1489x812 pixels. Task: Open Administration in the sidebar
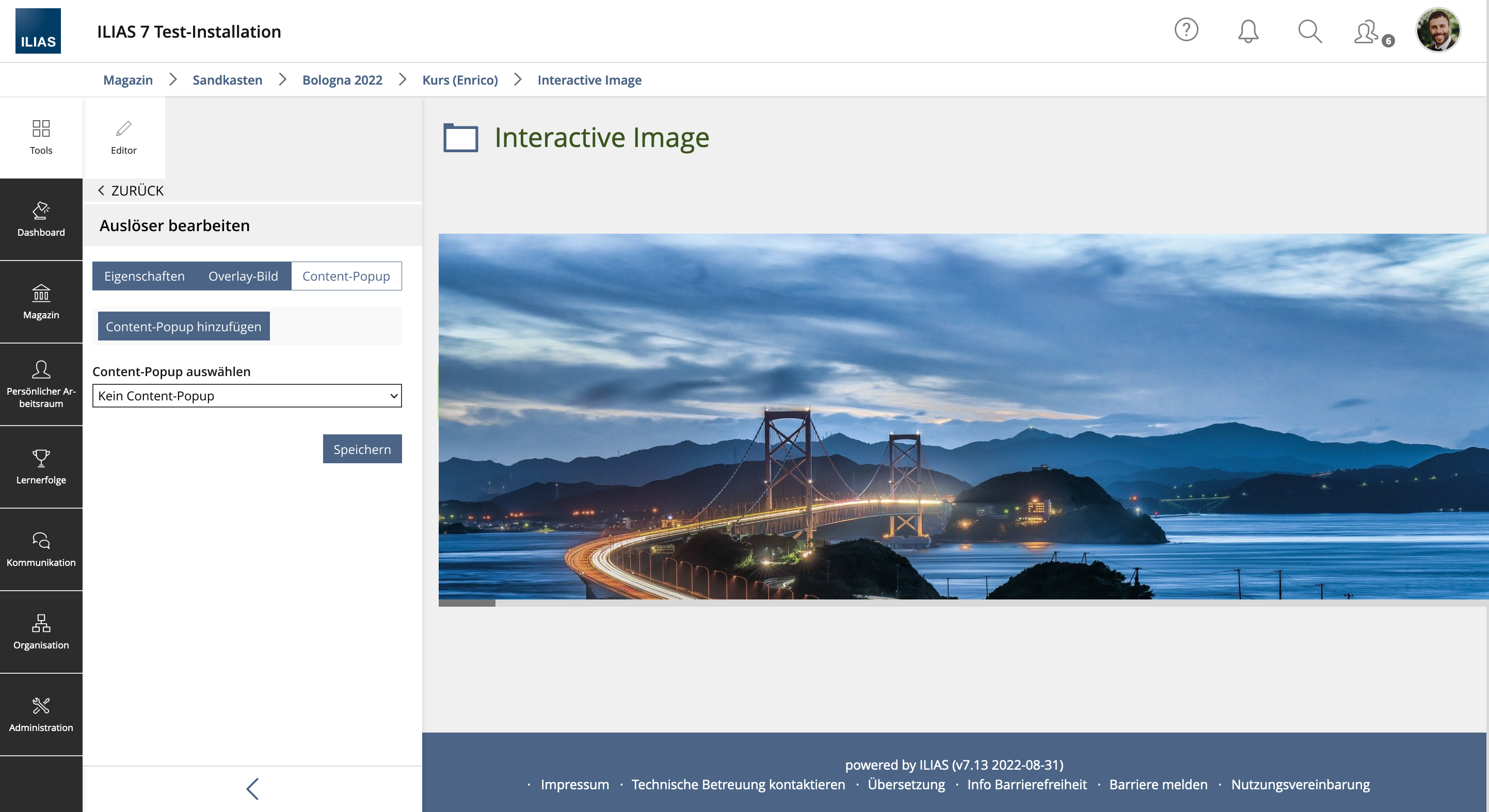[41, 714]
